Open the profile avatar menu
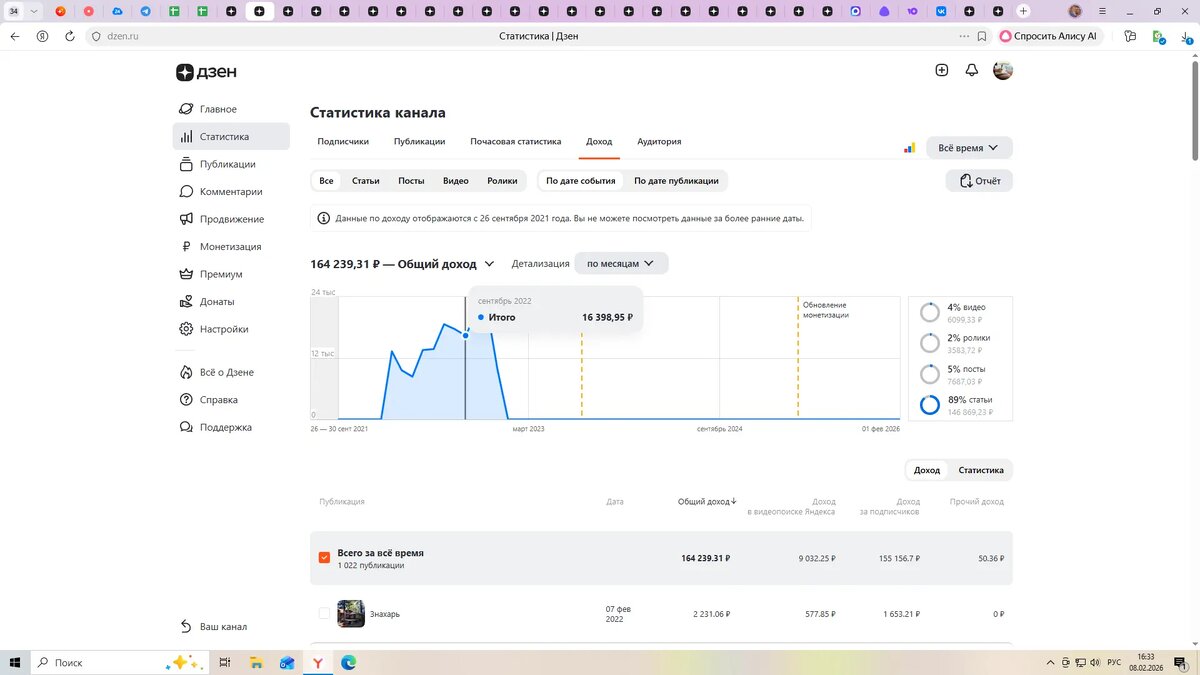 click(1003, 70)
